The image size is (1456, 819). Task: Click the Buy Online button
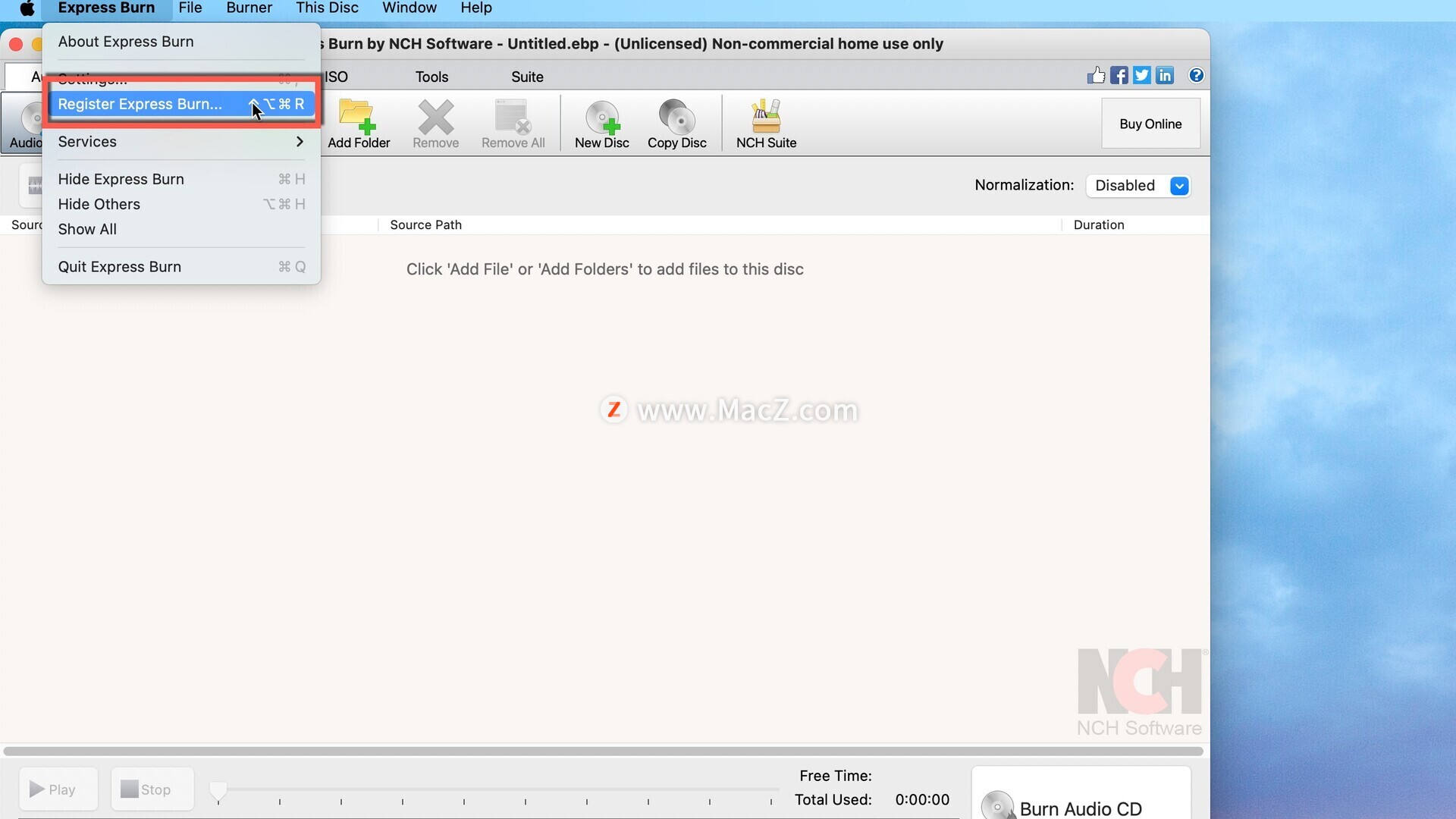click(x=1150, y=124)
